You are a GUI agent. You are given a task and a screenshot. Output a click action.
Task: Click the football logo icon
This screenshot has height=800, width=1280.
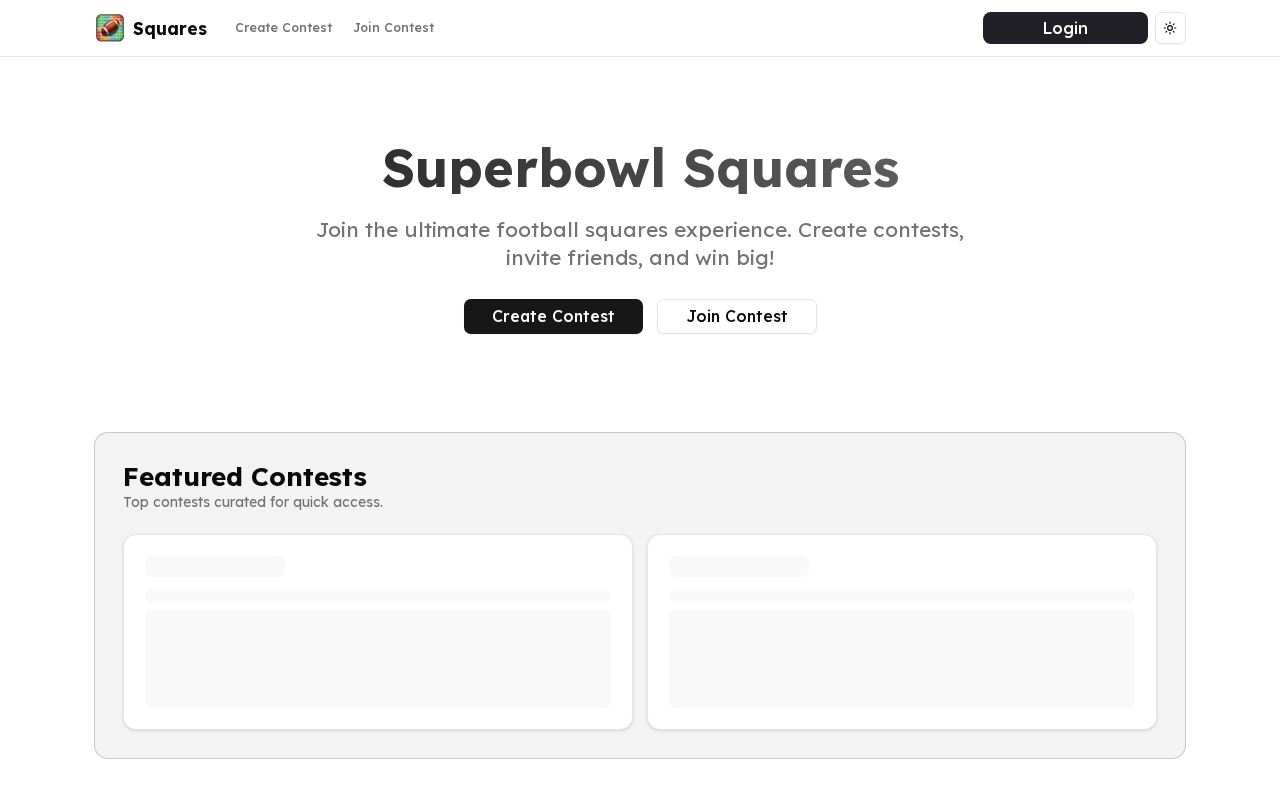tap(110, 28)
